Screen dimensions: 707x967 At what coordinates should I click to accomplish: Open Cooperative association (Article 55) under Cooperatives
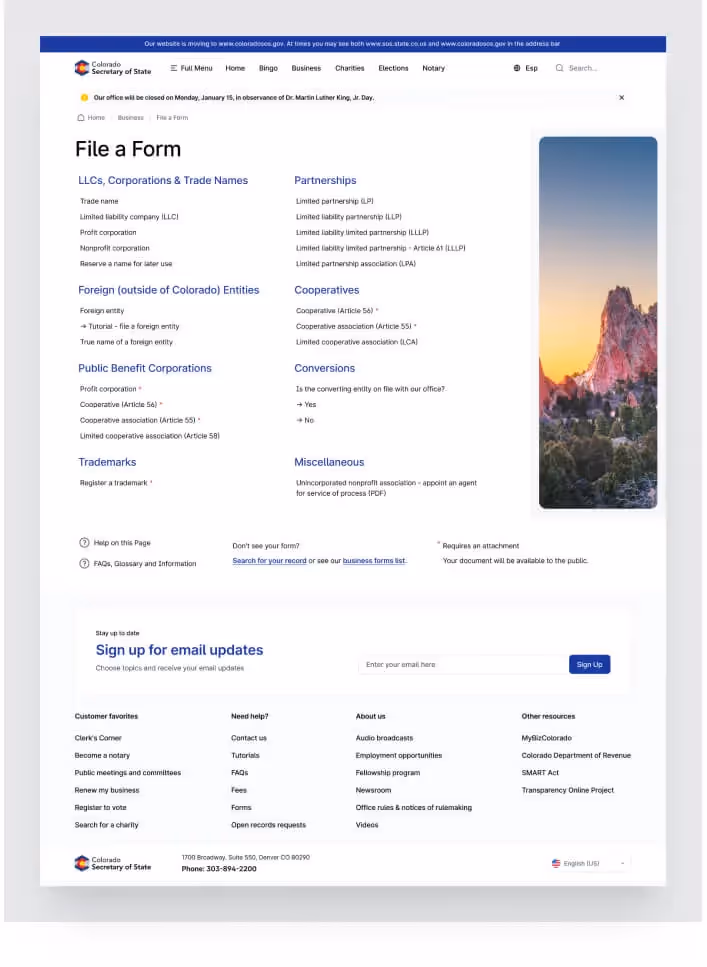pyautogui.click(x=354, y=326)
